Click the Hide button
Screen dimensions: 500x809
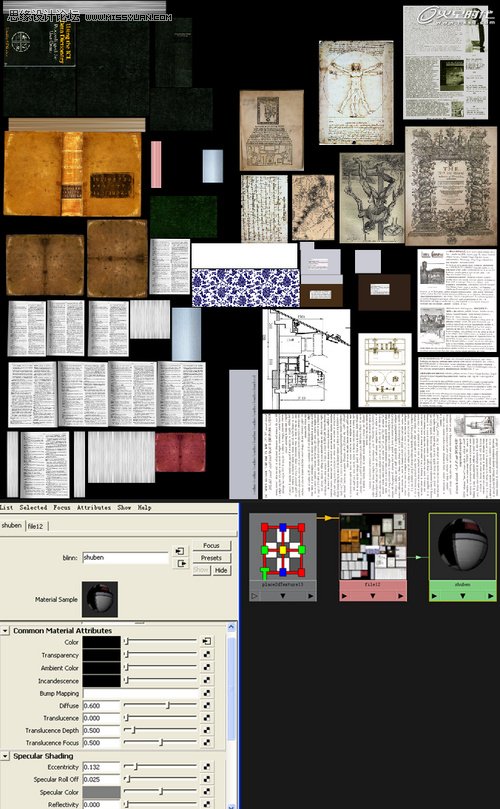(221, 570)
